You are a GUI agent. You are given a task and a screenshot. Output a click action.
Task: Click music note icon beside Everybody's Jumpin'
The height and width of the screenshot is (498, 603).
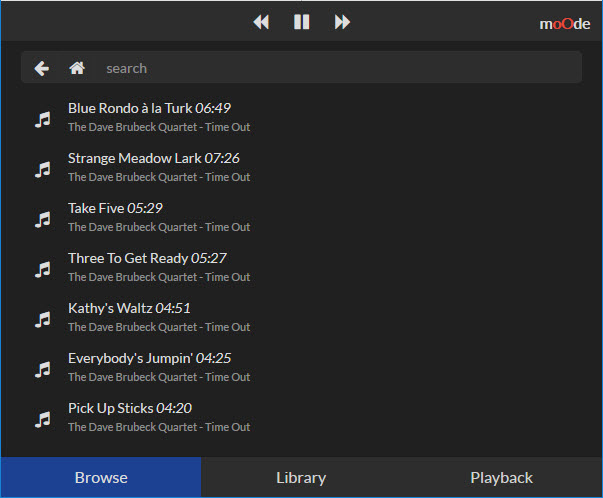pyautogui.click(x=43, y=369)
